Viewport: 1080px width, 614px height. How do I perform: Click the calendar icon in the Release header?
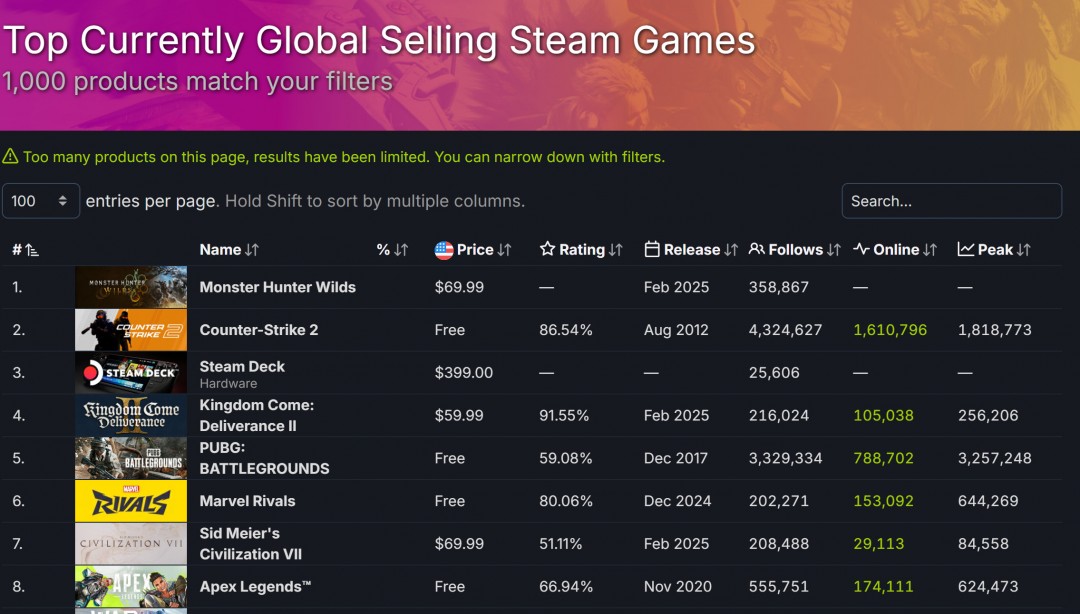[x=654, y=249]
